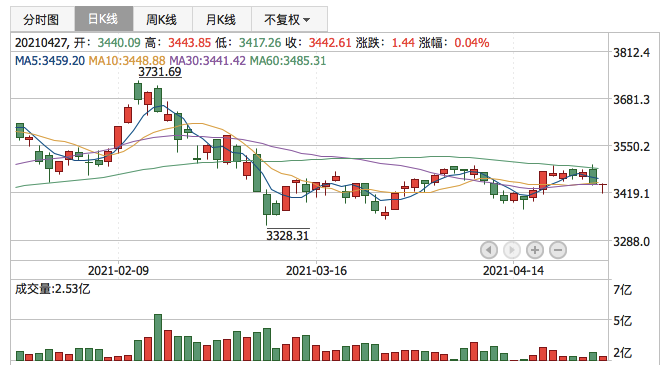This screenshot has width=669, height=366.
Task: Click the 2021-02-09 date label
Action: pos(118,271)
